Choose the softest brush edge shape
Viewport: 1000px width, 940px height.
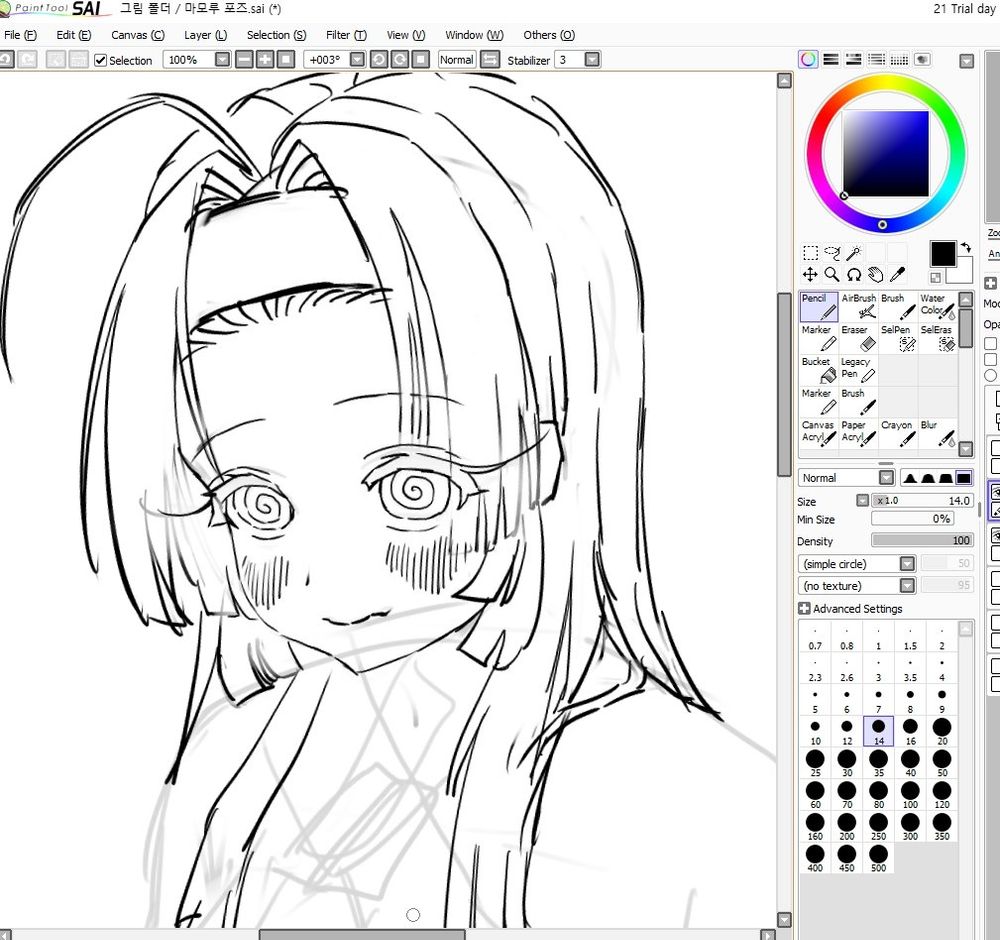click(910, 478)
